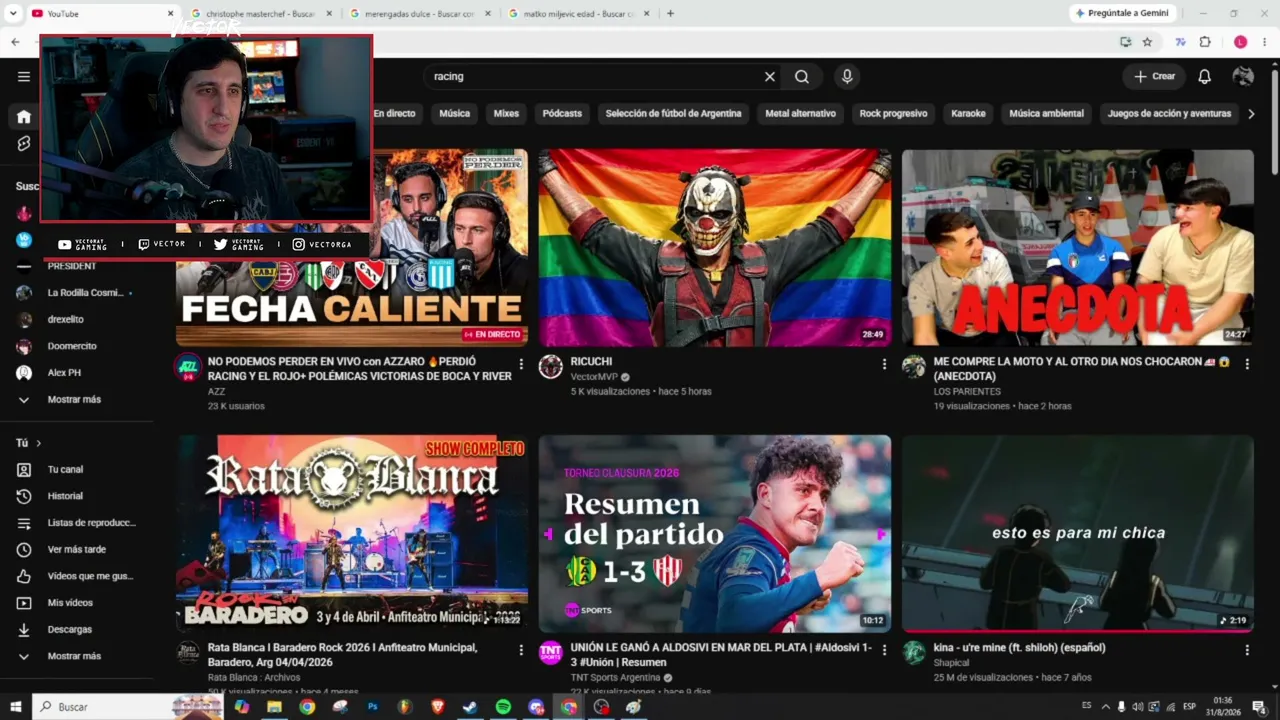Viewport: 1280px width, 720px height.
Task: Open a new browser tab
Action: point(670,13)
